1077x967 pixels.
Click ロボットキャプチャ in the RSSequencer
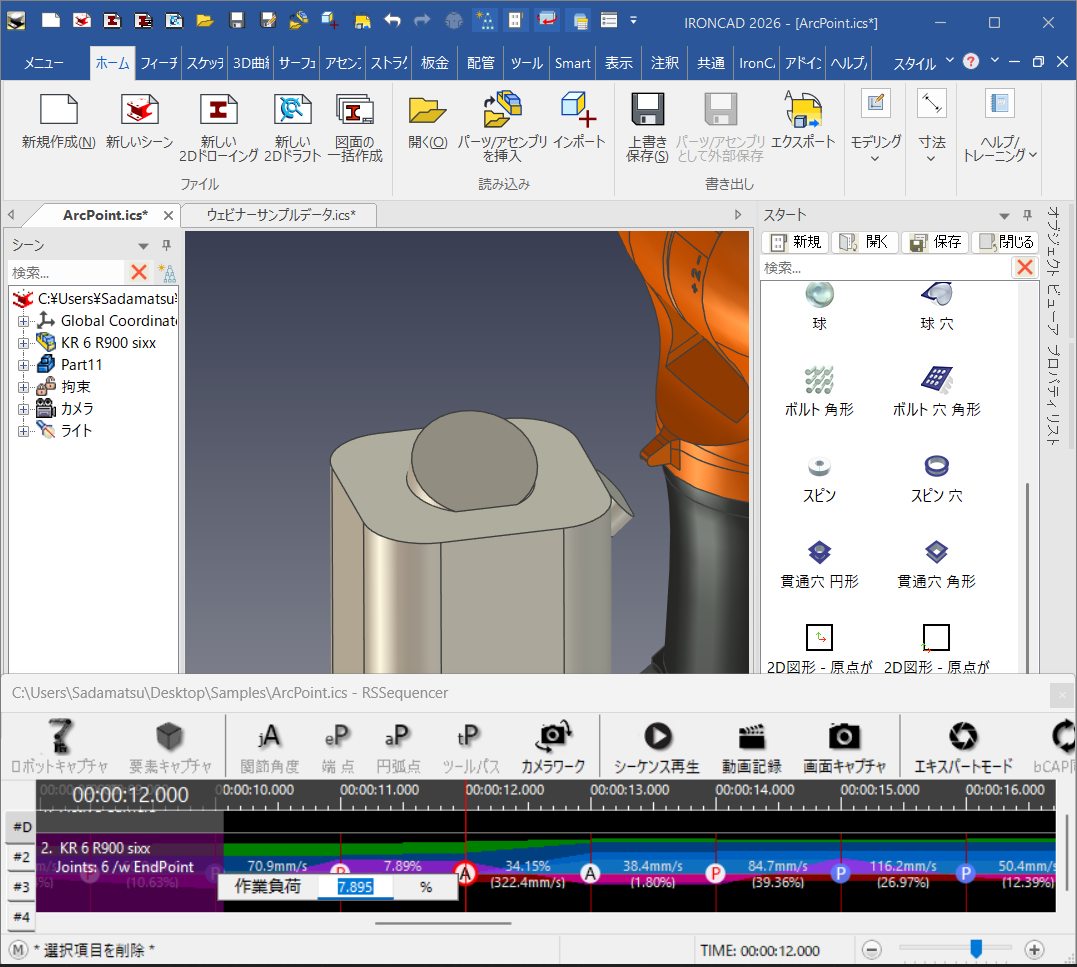(x=59, y=746)
